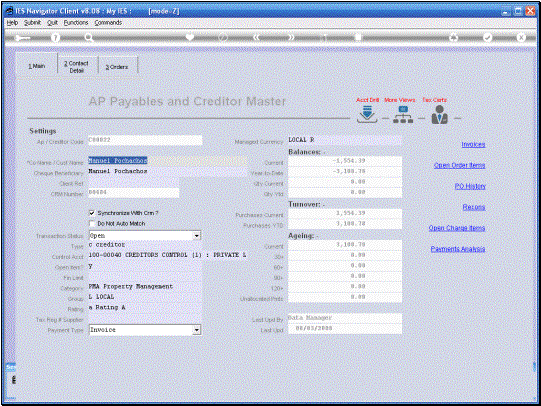Switch to the Orders tab

(x=117, y=67)
